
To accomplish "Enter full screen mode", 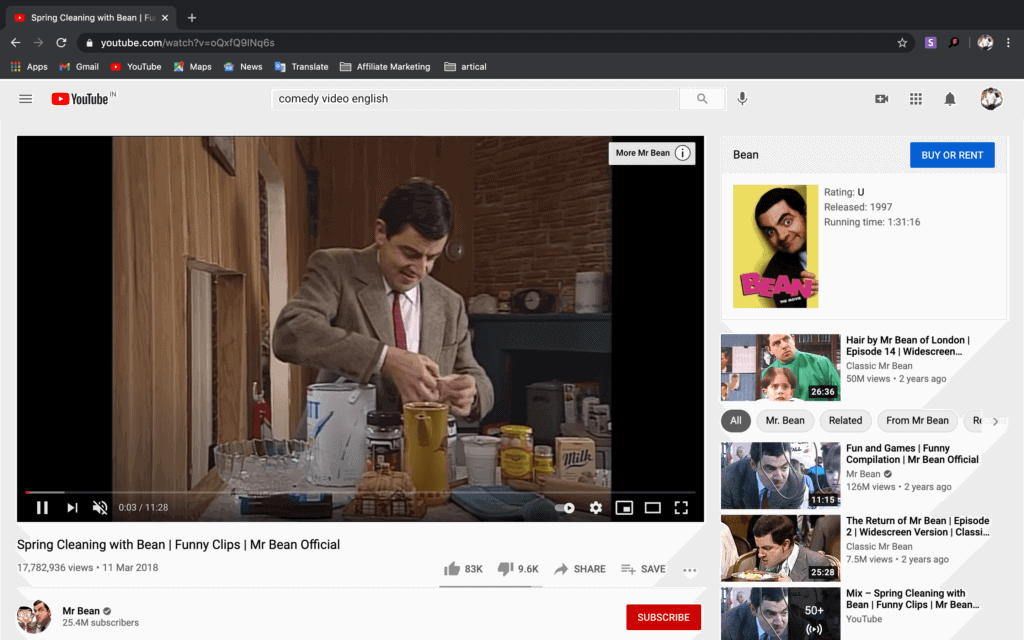I will point(681,507).
